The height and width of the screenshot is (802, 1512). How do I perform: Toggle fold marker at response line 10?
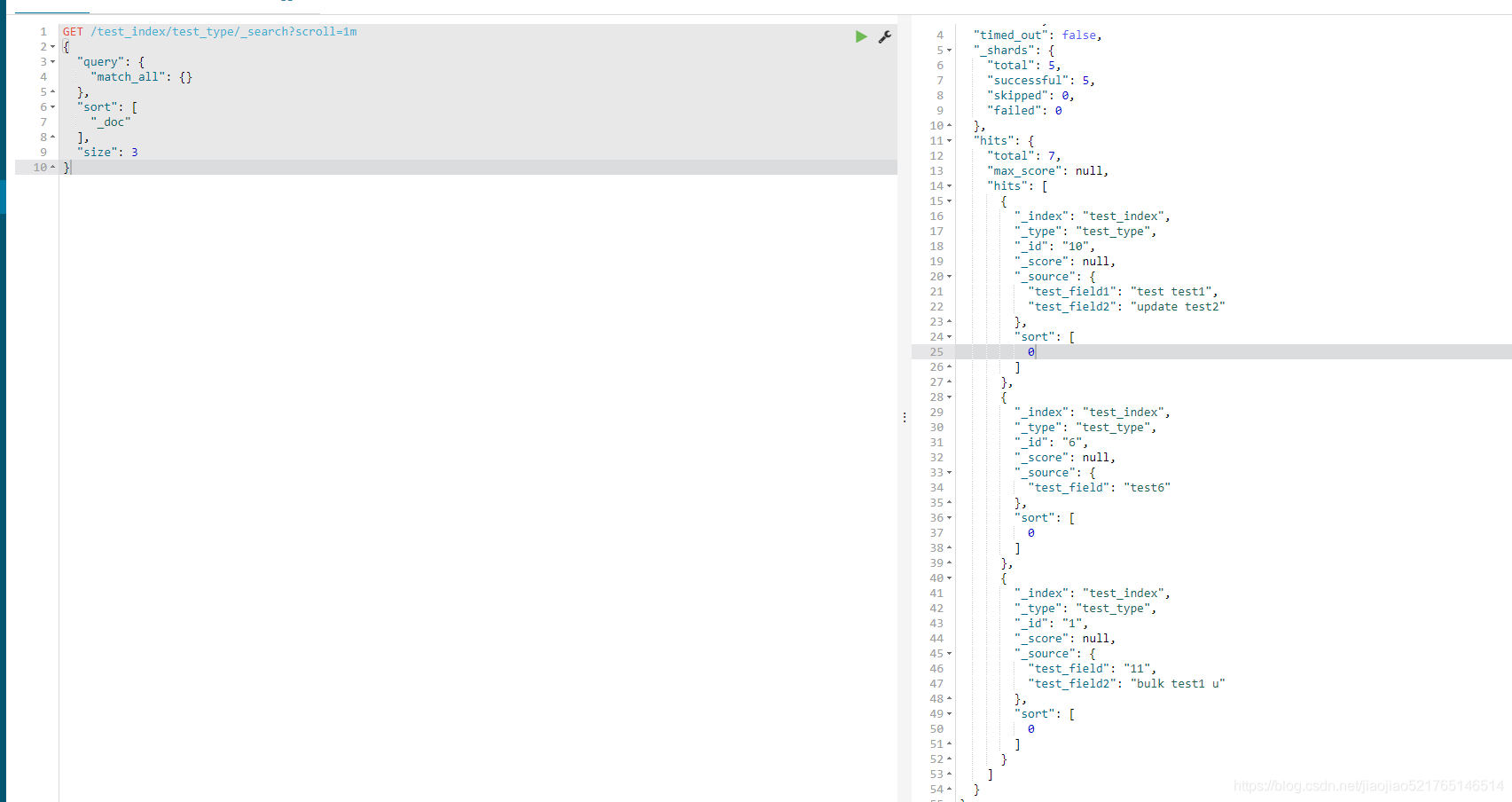pos(950,125)
